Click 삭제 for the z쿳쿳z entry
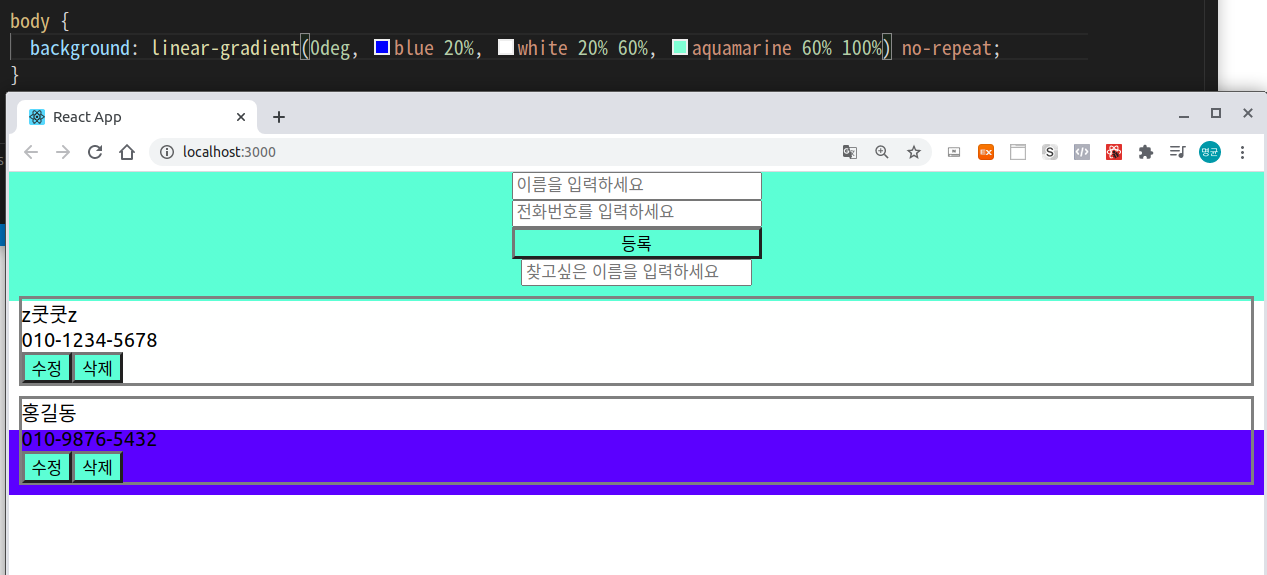Image resolution: width=1267 pixels, height=575 pixels. tap(97, 368)
